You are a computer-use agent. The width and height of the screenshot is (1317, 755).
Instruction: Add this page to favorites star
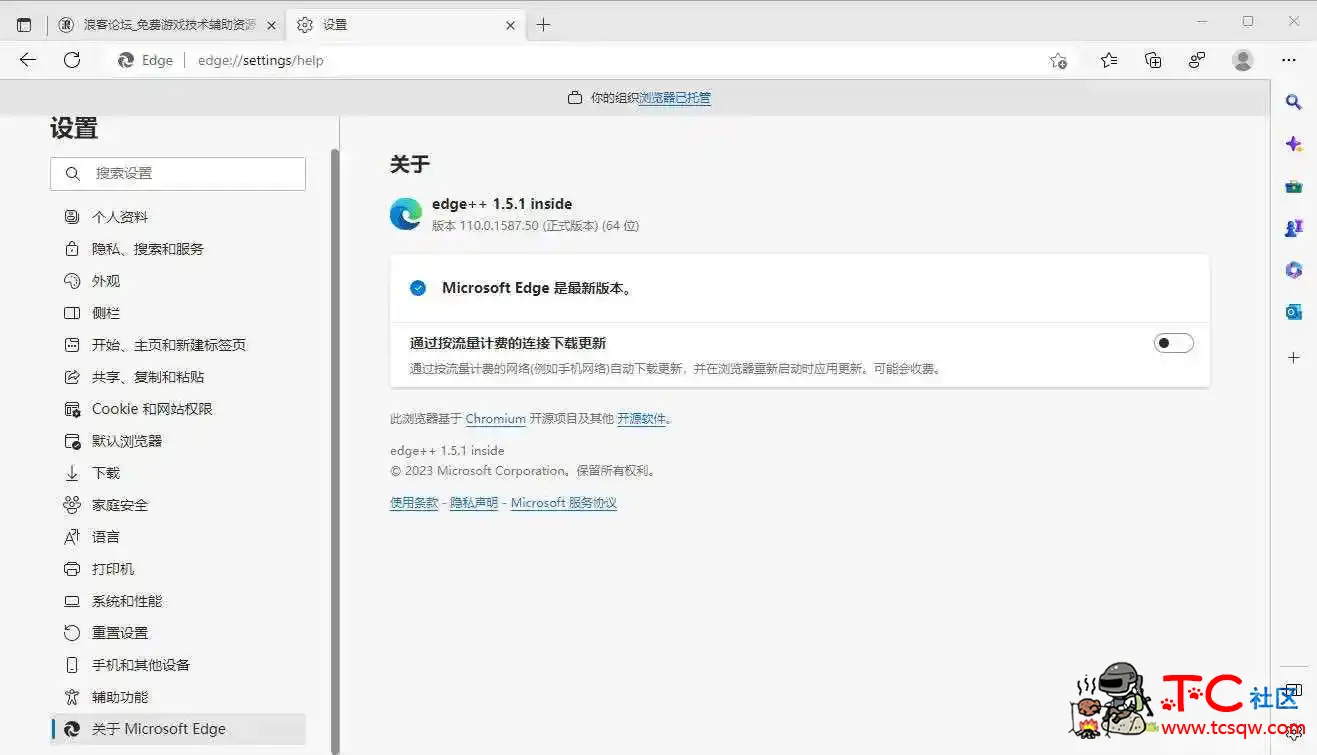click(1058, 61)
